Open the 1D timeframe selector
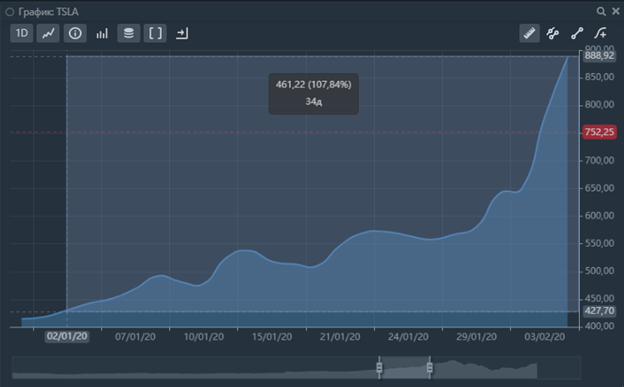This screenshot has height=387, width=624. 21,33
